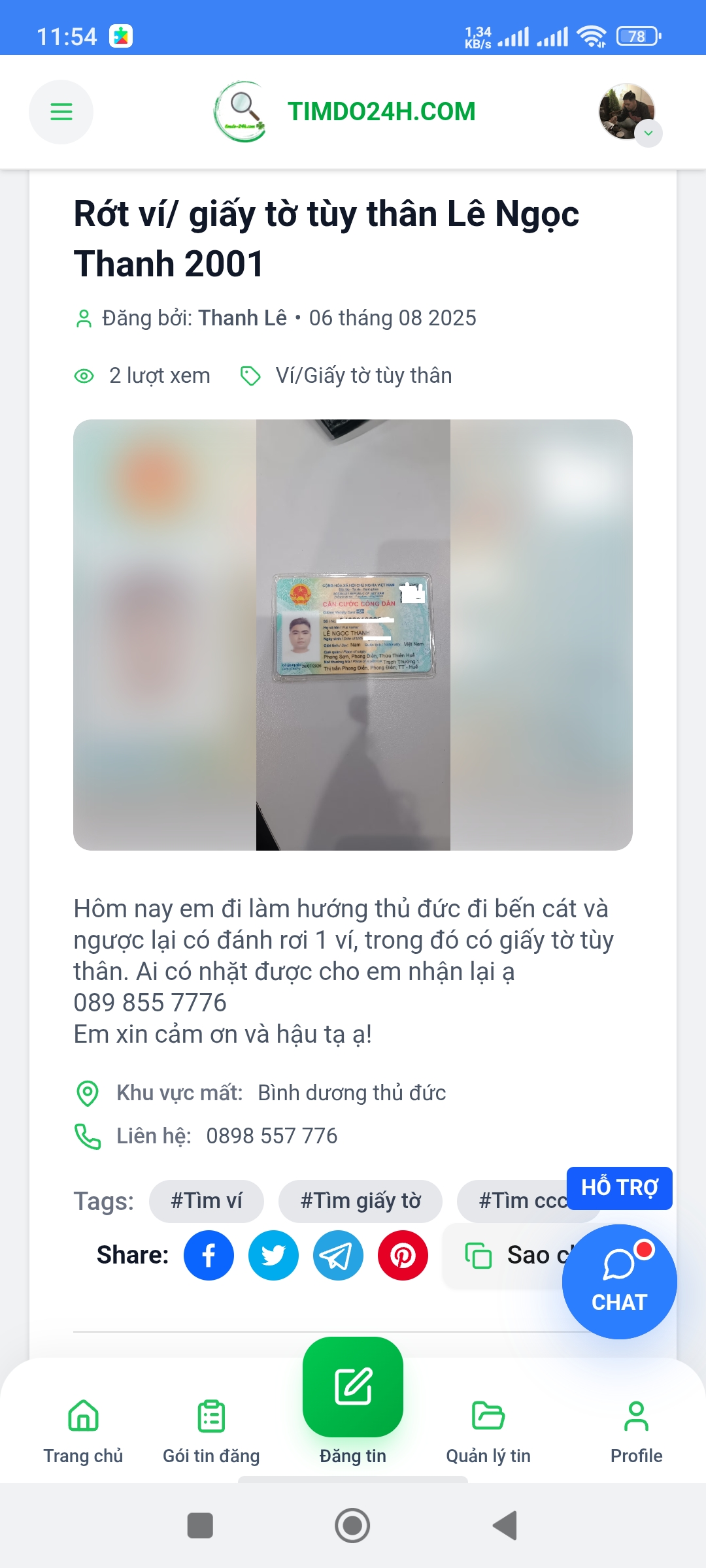Screen dimensions: 706x1568
Task: Tap the Android home navigation button
Action: (352, 1526)
